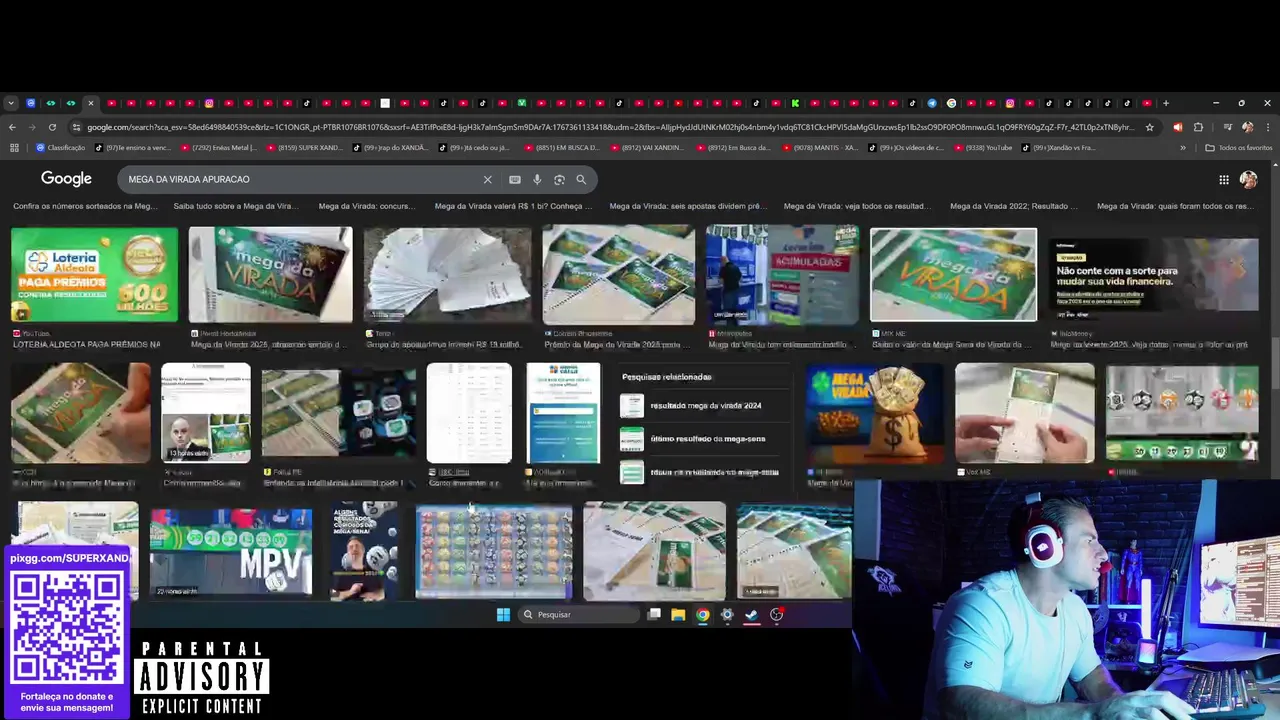Open the Apps grid in bookmarks bar
The image size is (1280, 720).
(14, 148)
